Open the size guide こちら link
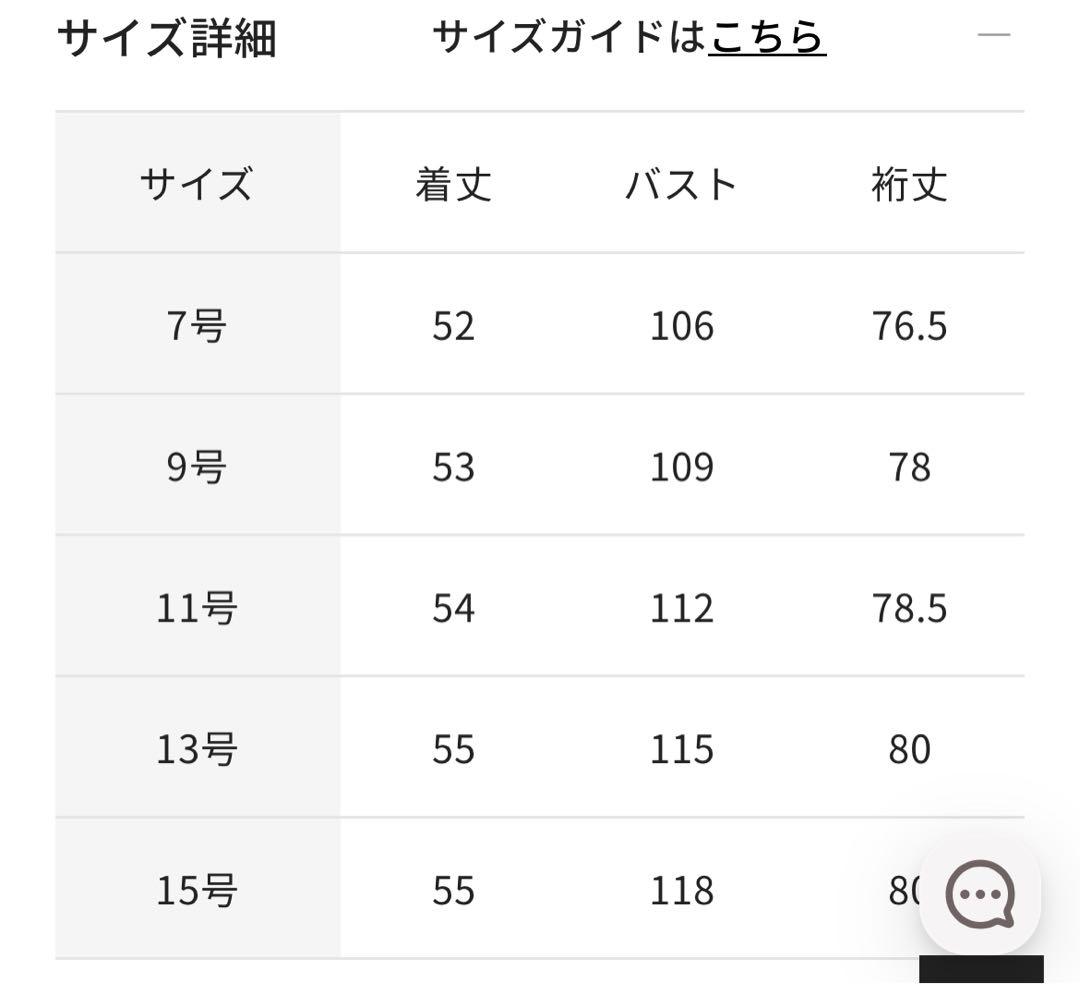This screenshot has height=984, width=1080. 767,38
